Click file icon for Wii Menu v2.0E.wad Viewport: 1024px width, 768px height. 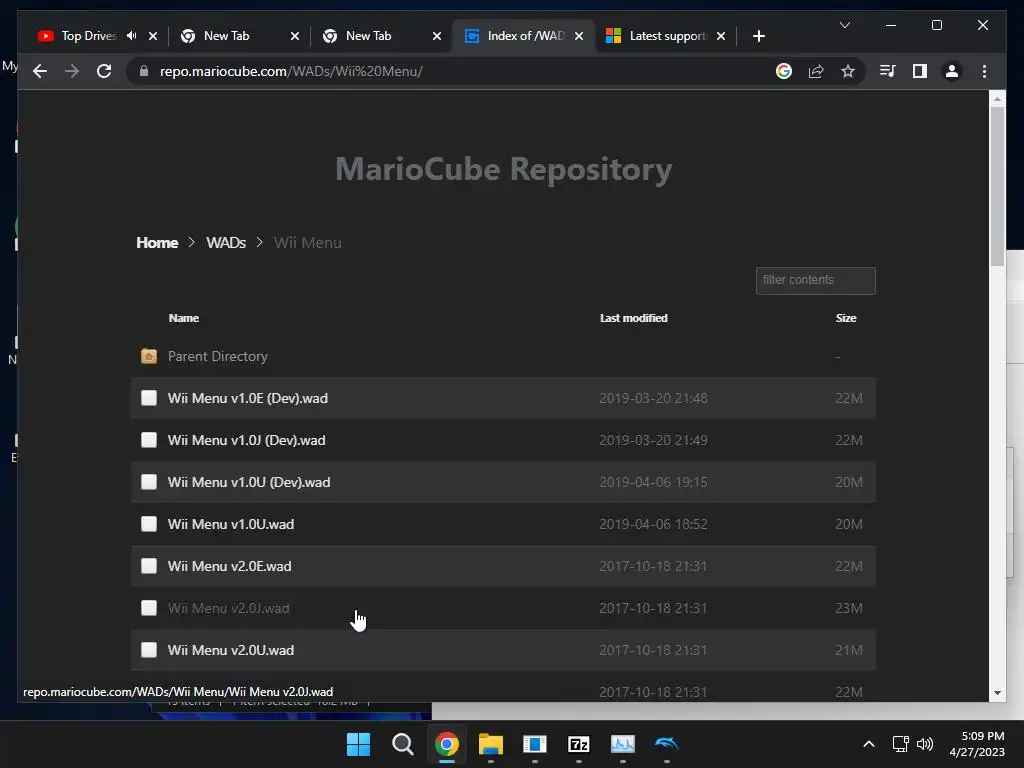coord(149,566)
